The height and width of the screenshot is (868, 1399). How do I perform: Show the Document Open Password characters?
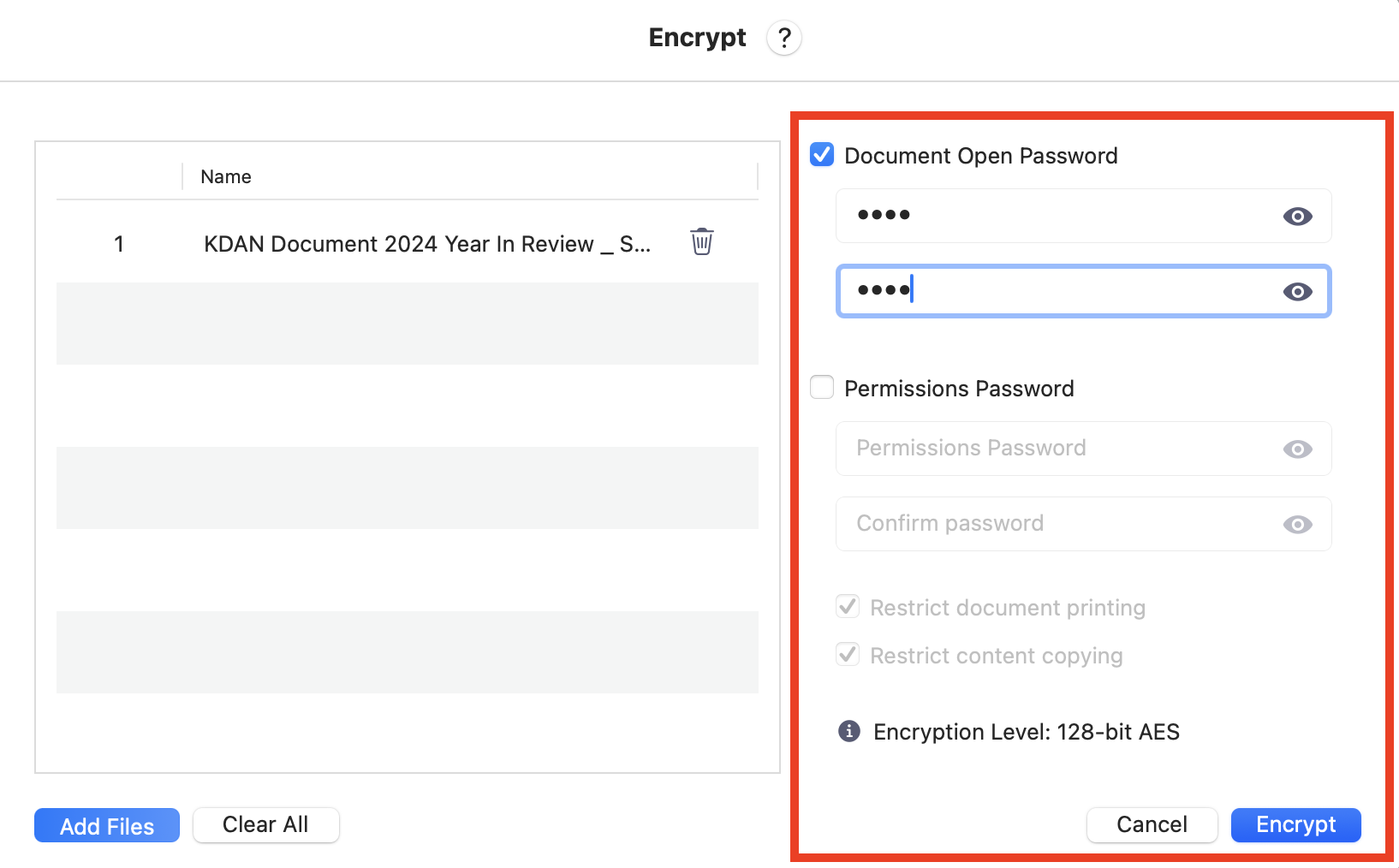click(x=1297, y=217)
